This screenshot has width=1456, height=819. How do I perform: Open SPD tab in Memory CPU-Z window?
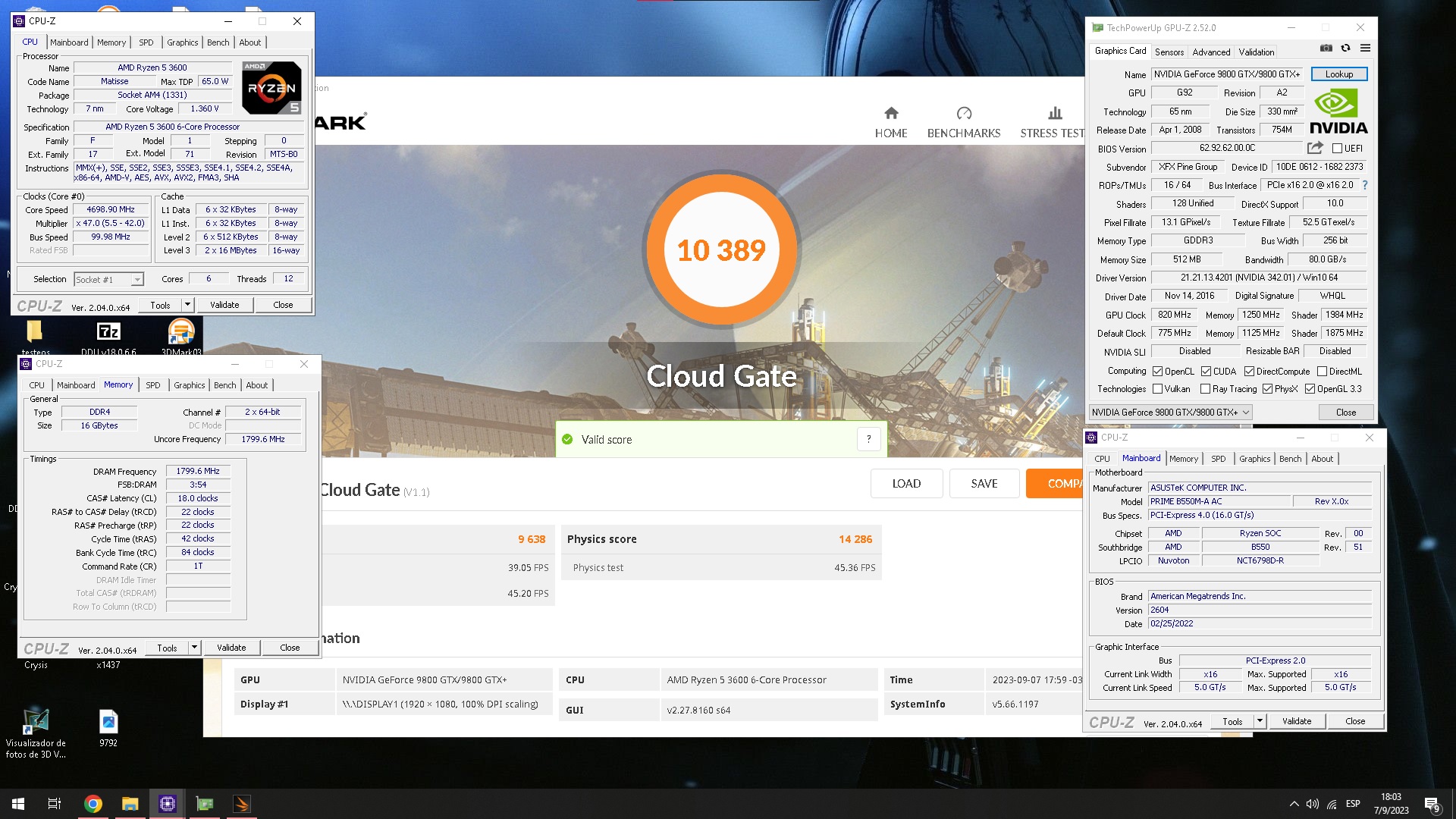click(153, 385)
